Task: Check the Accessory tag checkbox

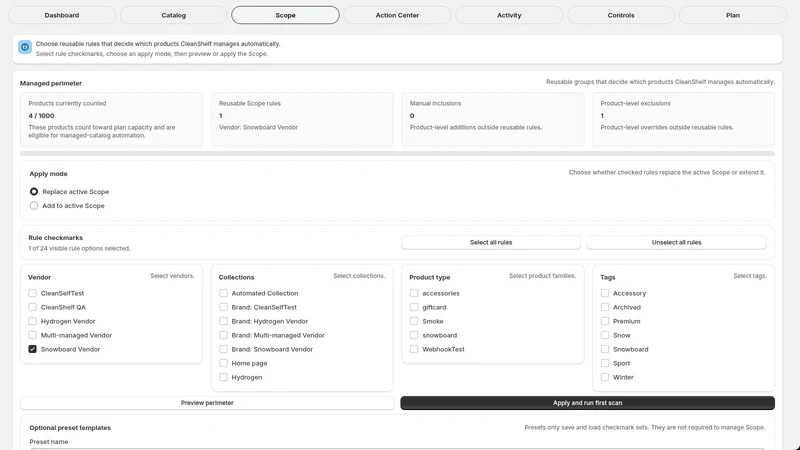Action: tap(605, 293)
